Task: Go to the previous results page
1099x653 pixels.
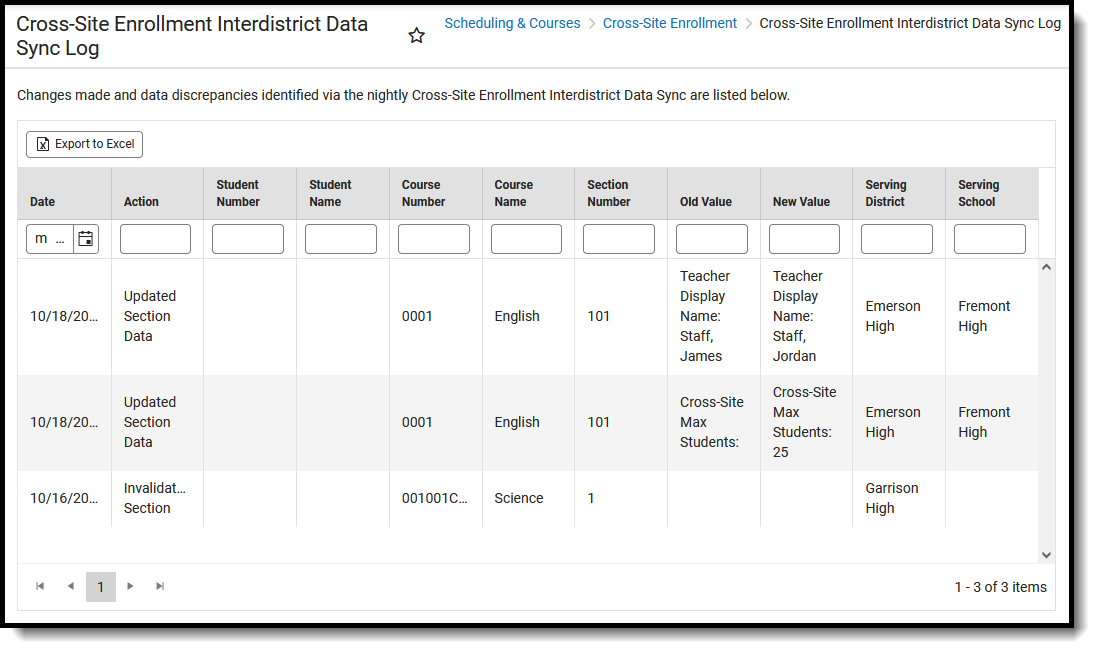Action: (x=70, y=587)
